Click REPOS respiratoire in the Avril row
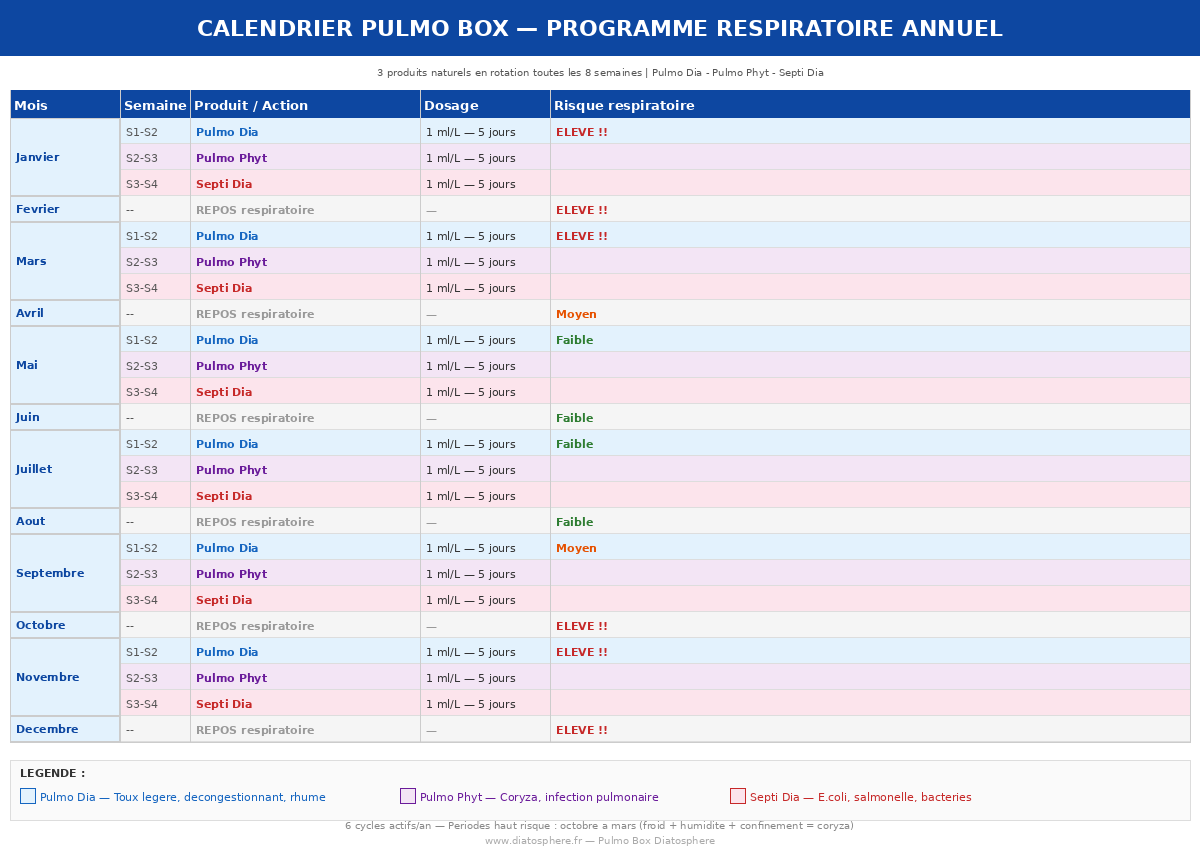Image resolution: width=1200 pixels, height=850 pixels. [x=255, y=314]
